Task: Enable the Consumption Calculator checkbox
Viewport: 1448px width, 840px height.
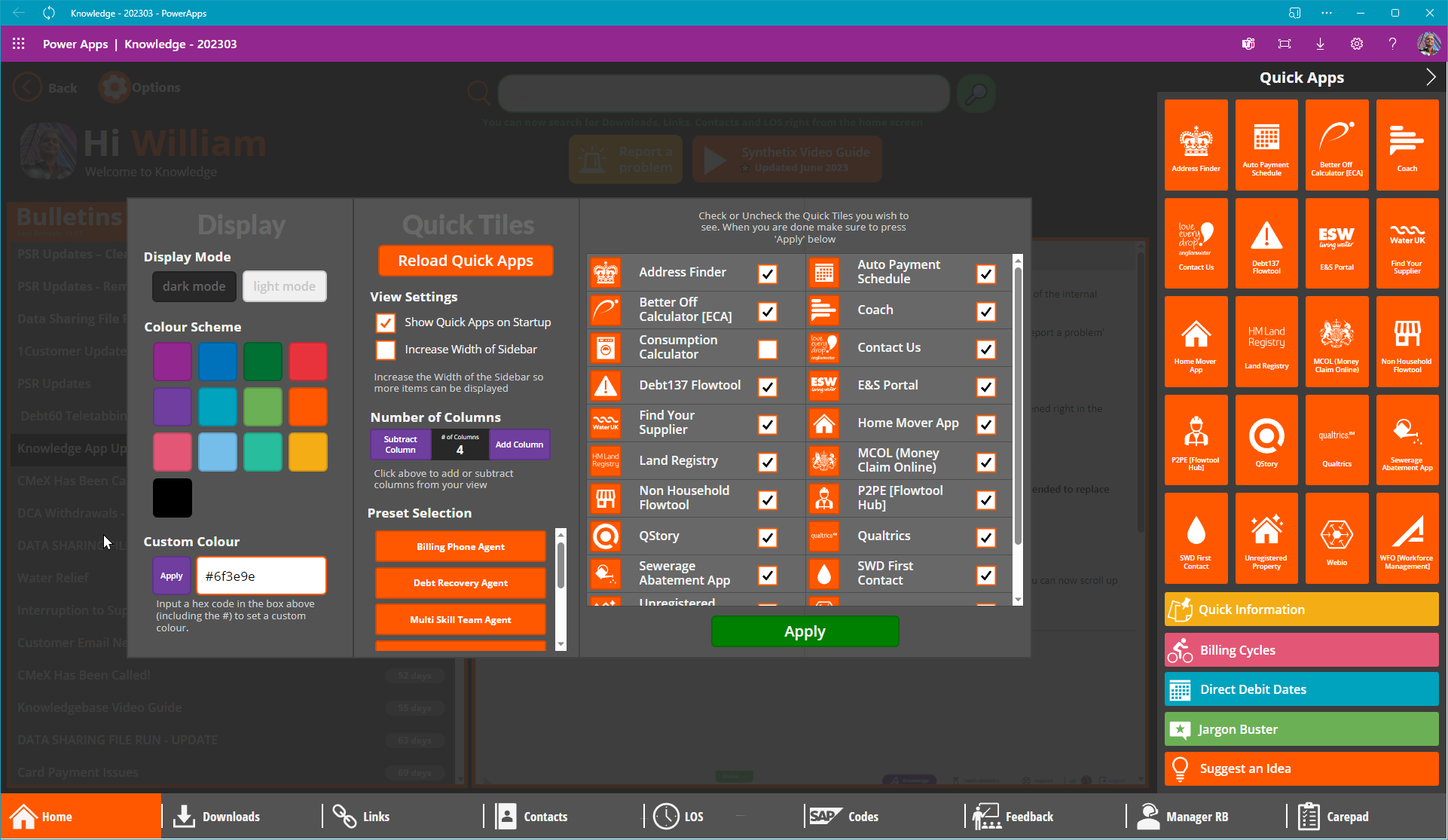Action: click(x=768, y=350)
